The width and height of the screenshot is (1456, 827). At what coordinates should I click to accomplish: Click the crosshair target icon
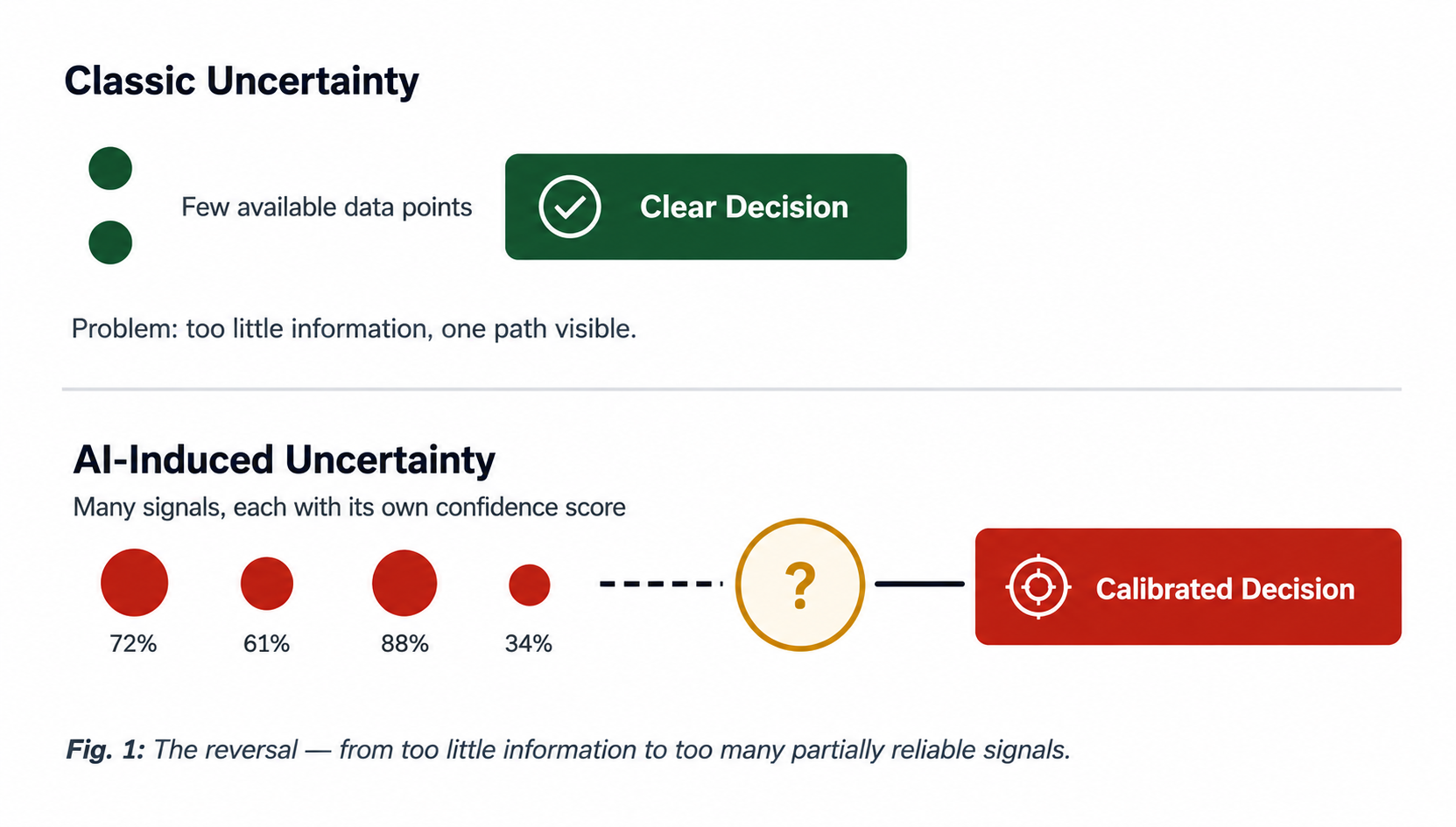[1038, 587]
